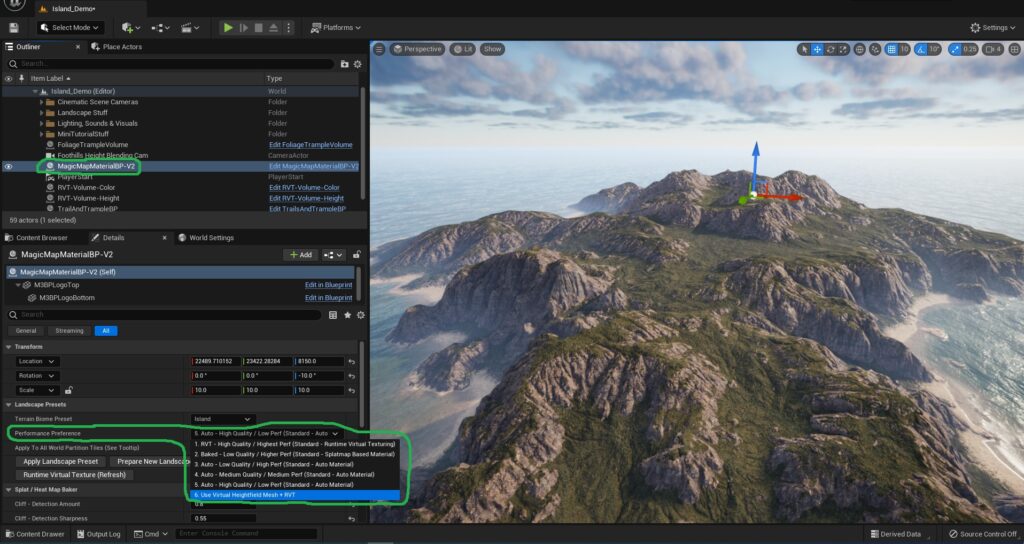Select the All filter in Details

coord(106,331)
